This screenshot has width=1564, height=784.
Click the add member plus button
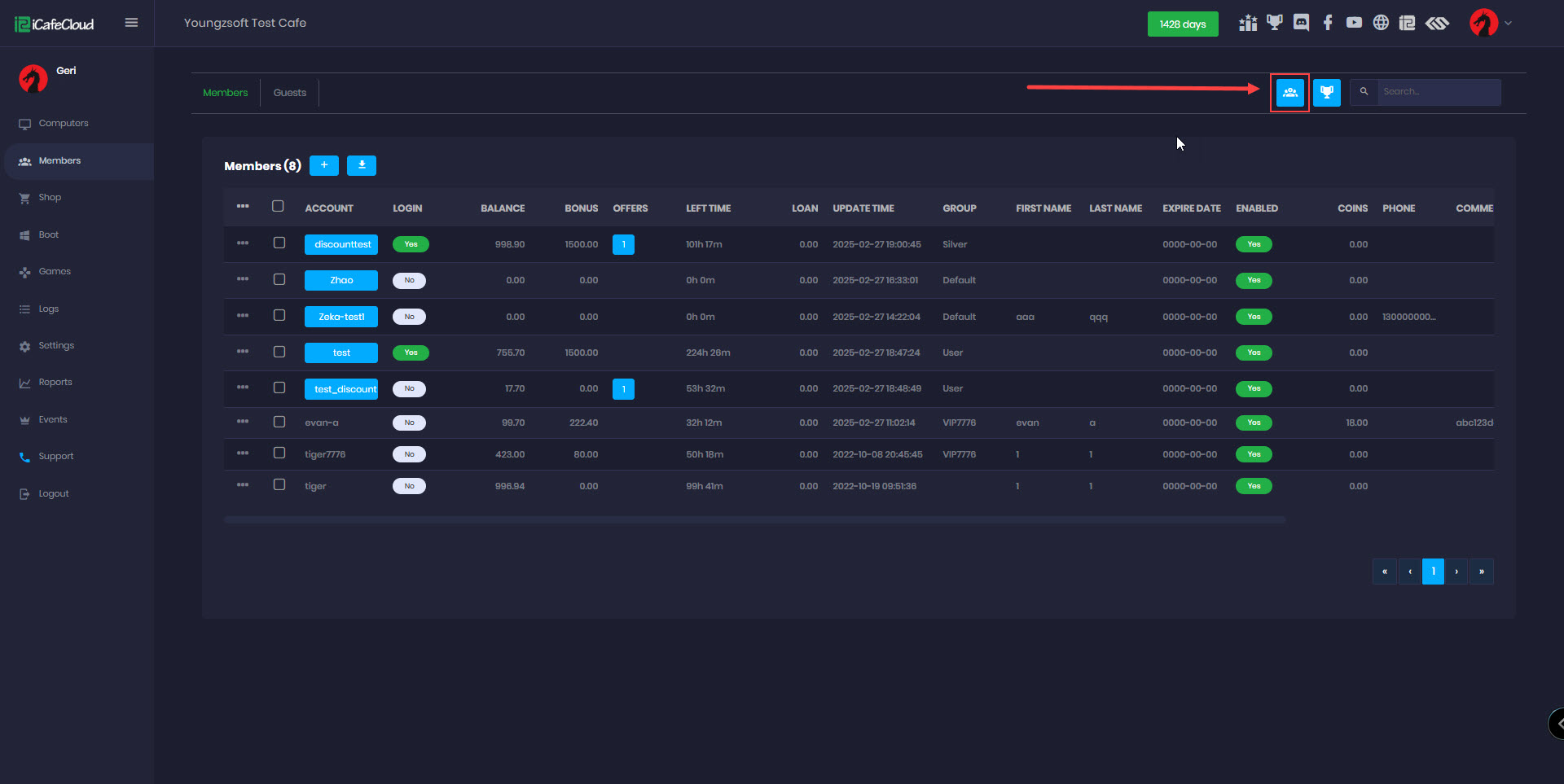(324, 165)
